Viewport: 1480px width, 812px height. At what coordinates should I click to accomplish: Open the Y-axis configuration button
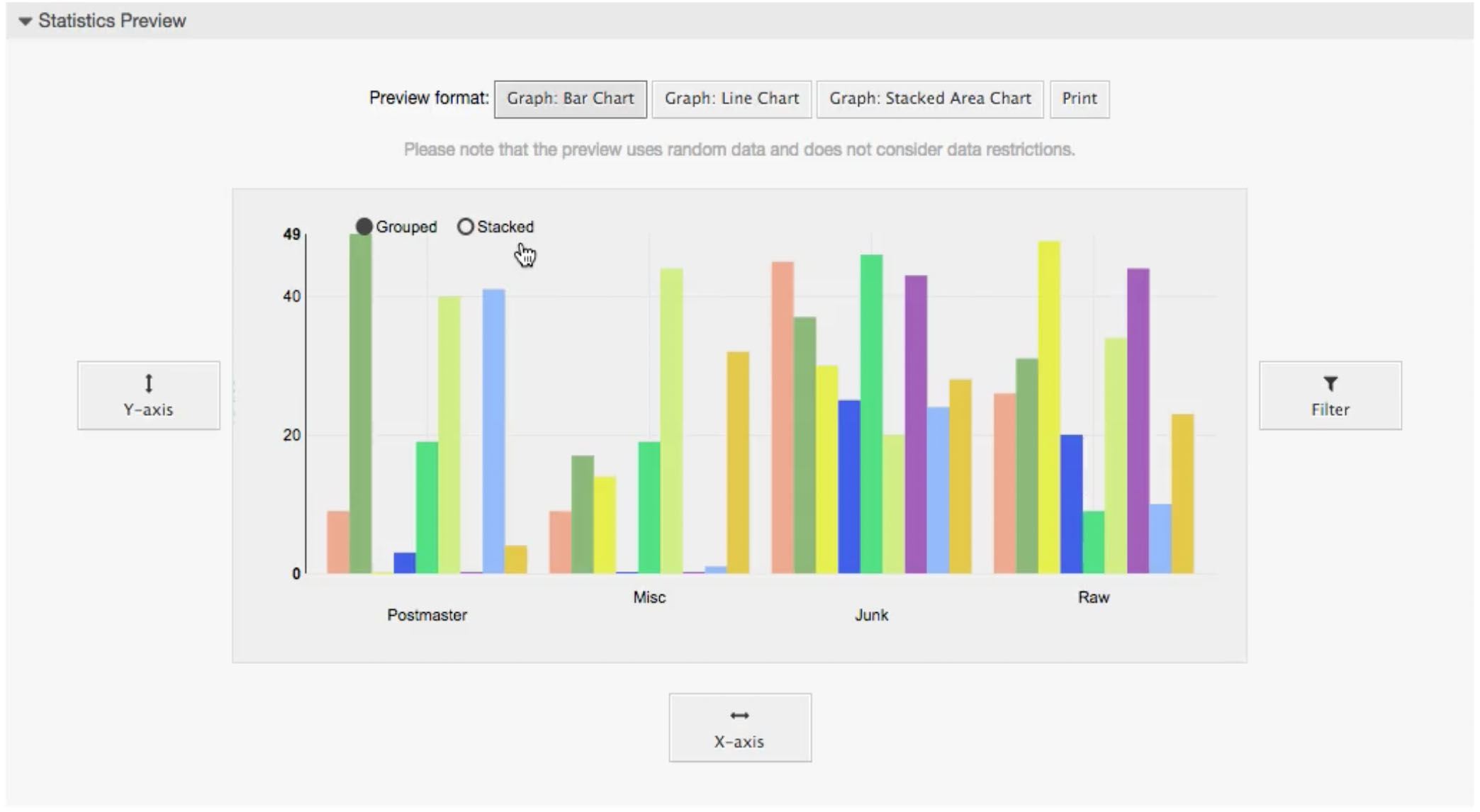148,396
